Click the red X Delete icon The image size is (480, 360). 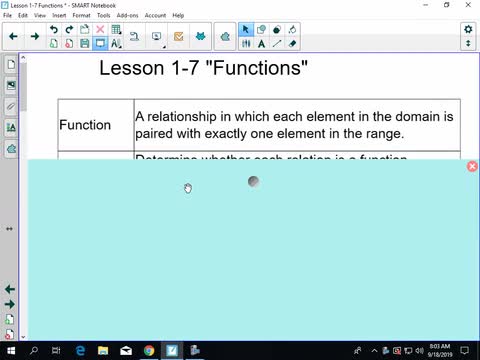pyautogui.click(x=100, y=29)
